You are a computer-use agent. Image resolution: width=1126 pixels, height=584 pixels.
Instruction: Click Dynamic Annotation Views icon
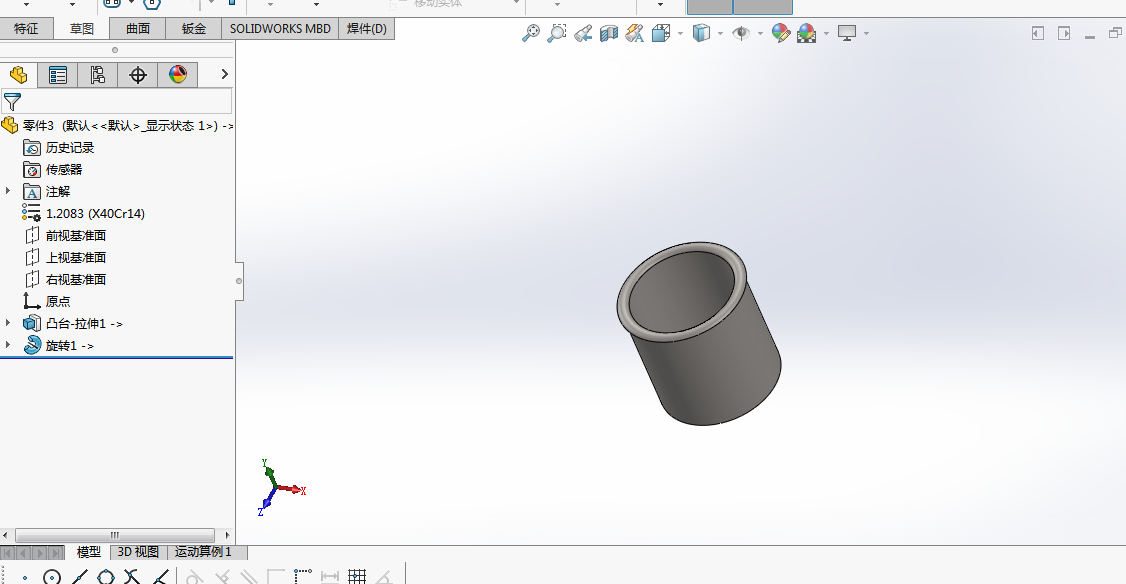click(x=635, y=33)
